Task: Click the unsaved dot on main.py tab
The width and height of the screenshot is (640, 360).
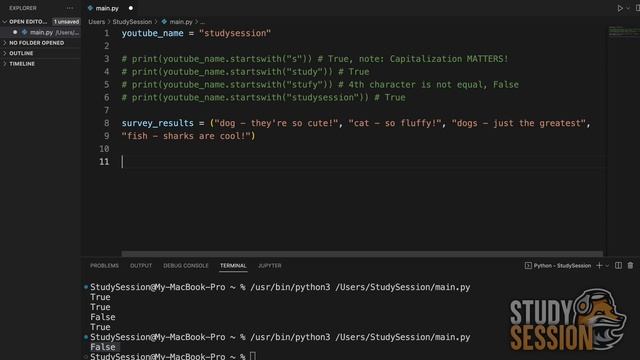Action: pos(131,8)
